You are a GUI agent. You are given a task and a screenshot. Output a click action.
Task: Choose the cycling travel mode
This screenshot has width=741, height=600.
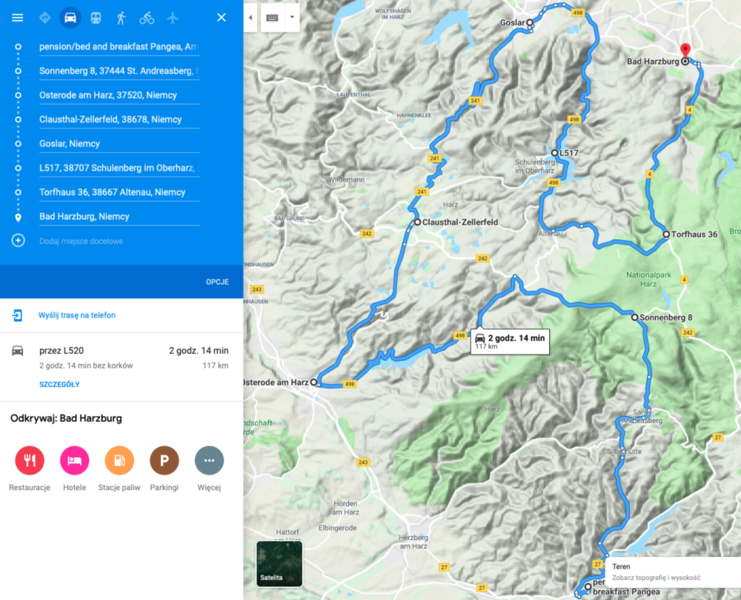pos(147,18)
